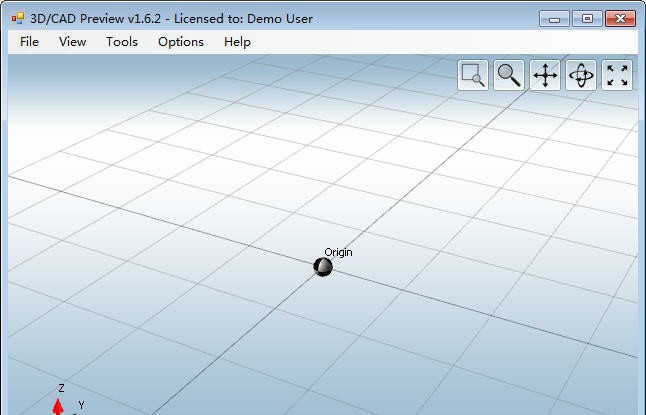646x415 pixels.
Task: Click the Y axis label
Action: click(x=82, y=405)
